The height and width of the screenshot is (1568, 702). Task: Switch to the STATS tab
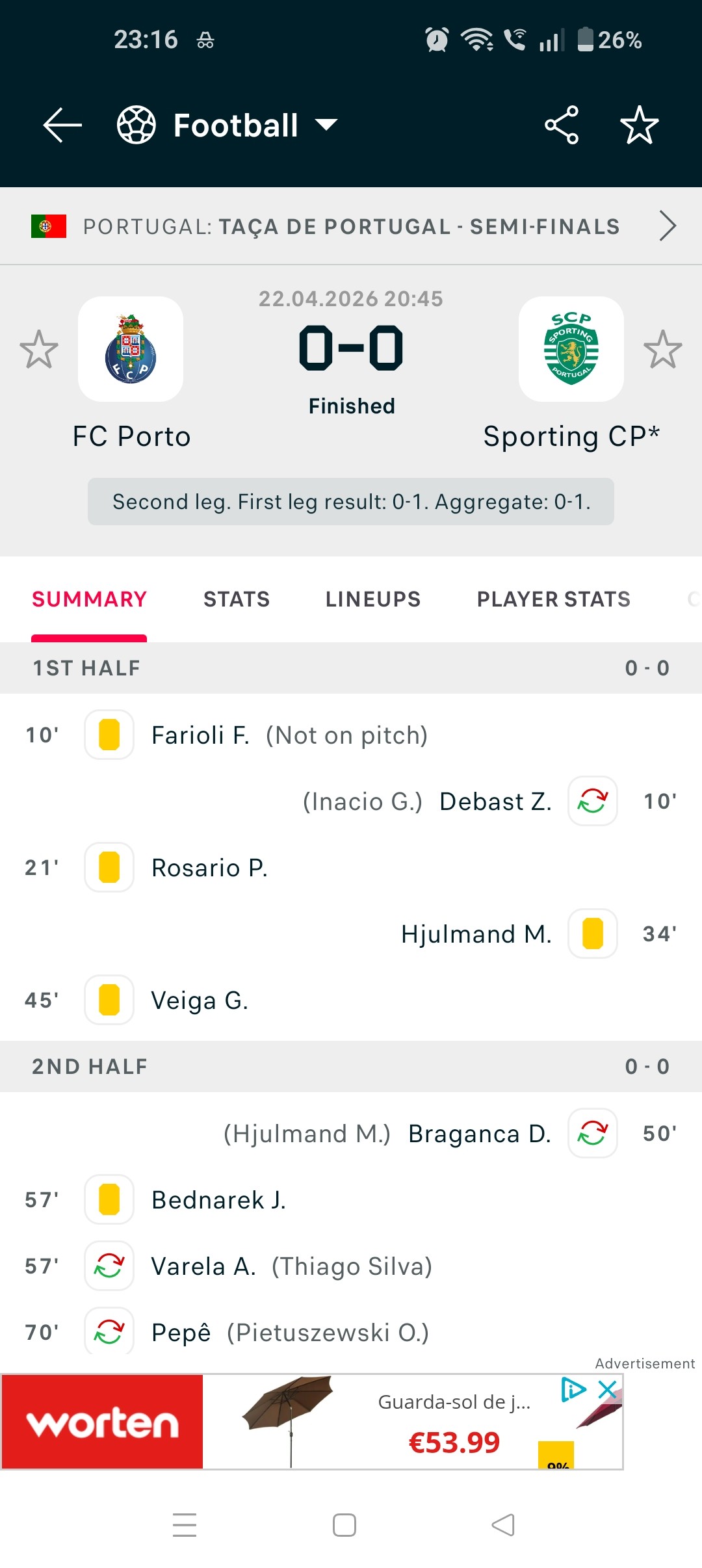tap(237, 599)
